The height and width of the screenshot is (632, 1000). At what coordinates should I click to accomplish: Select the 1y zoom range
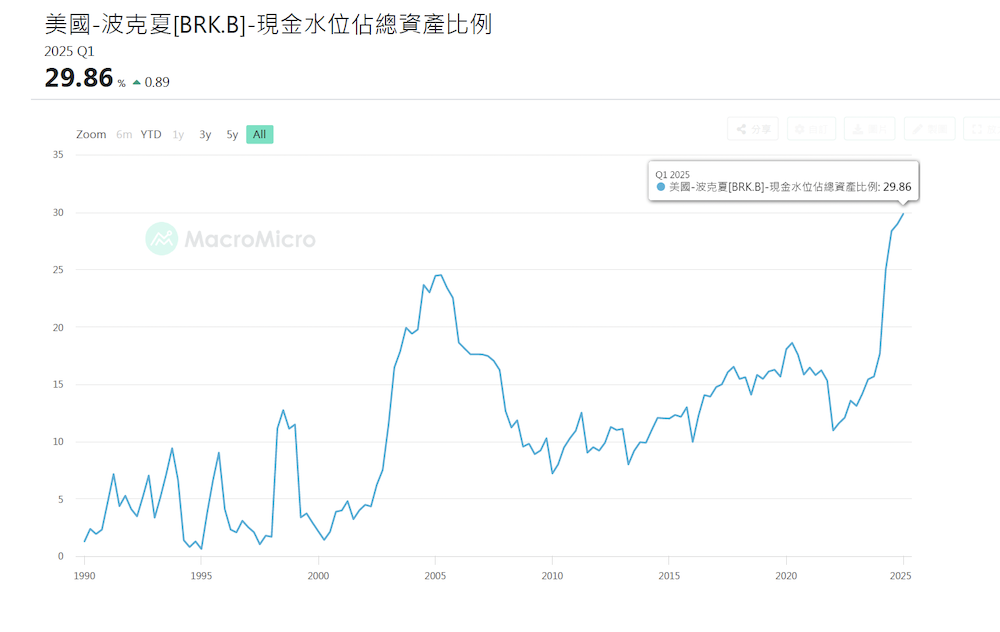point(178,135)
